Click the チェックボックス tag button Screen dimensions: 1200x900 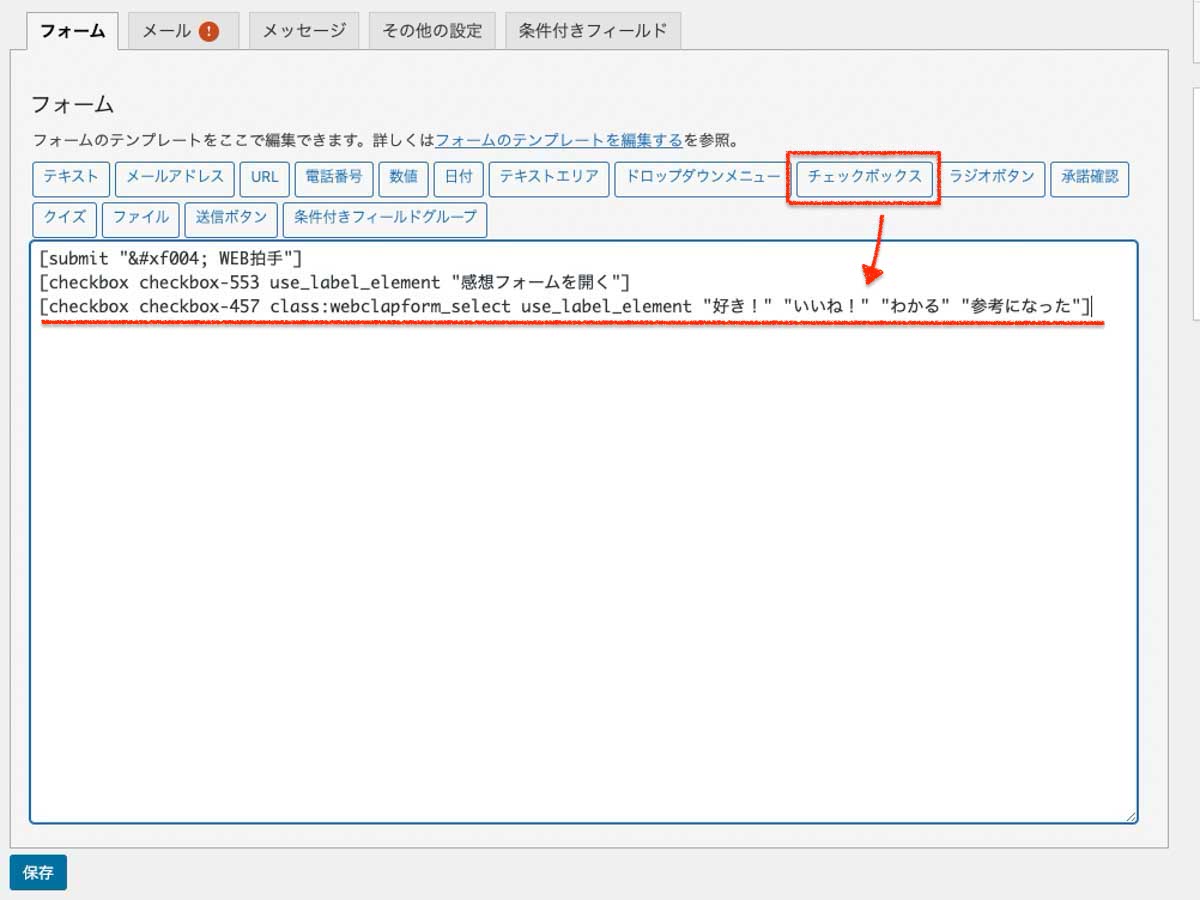pyautogui.click(x=864, y=178)
